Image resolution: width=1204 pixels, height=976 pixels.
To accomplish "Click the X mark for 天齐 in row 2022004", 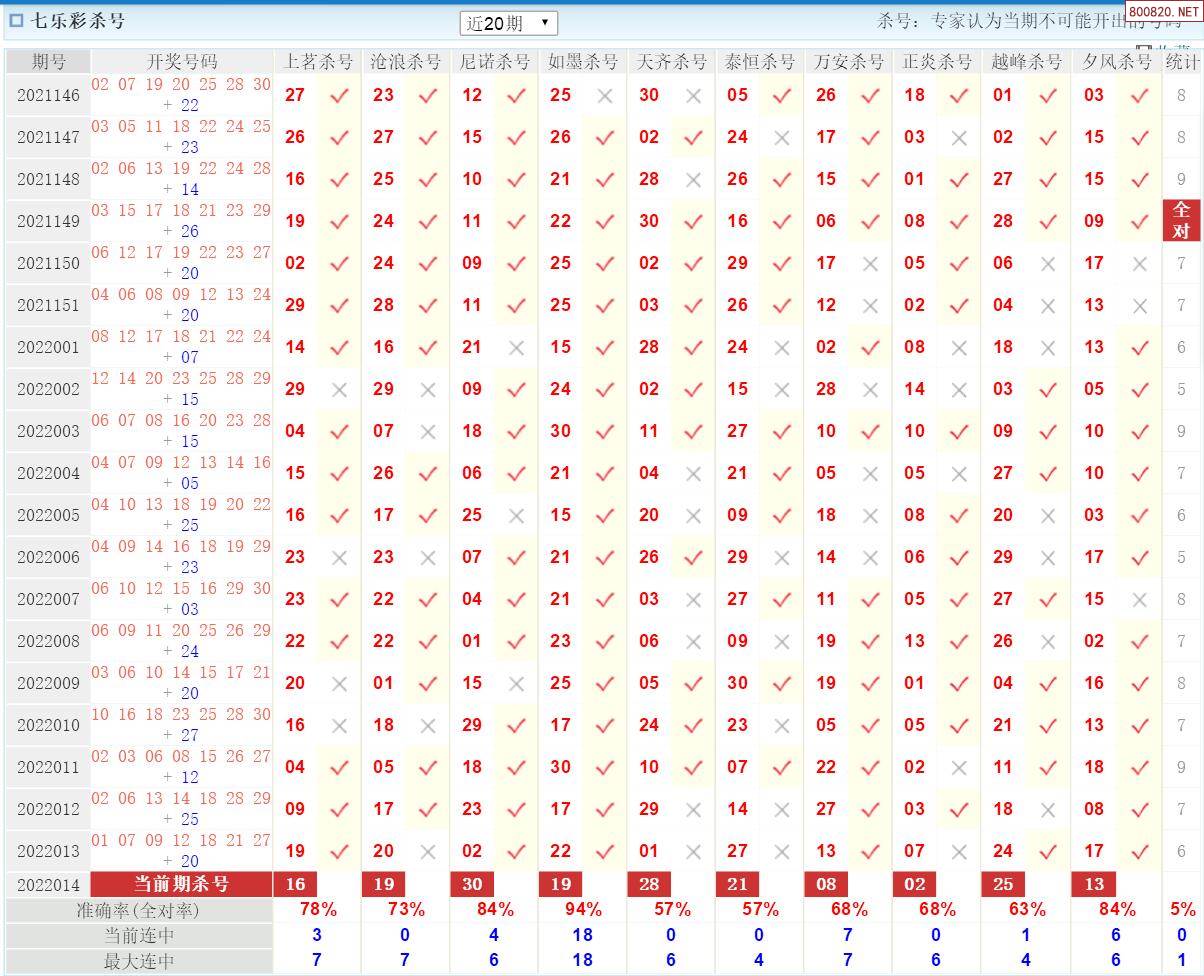I will [693, 474].
